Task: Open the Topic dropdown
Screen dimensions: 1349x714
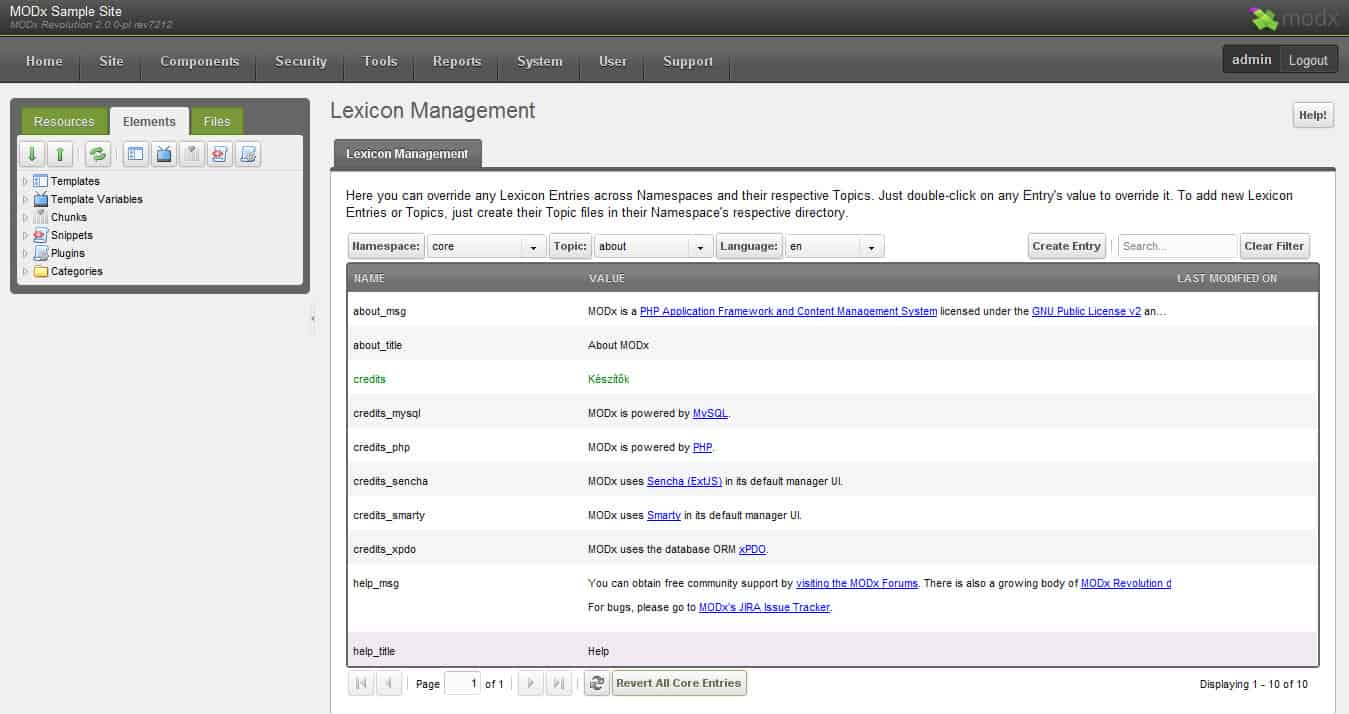Action: tap(701, 247)
